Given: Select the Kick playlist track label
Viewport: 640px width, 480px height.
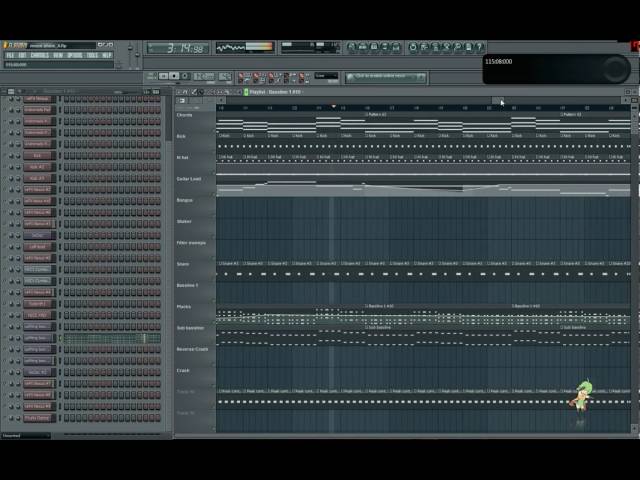Looking at the screenshot, I should pyautogui.click(x=181, y=136).
